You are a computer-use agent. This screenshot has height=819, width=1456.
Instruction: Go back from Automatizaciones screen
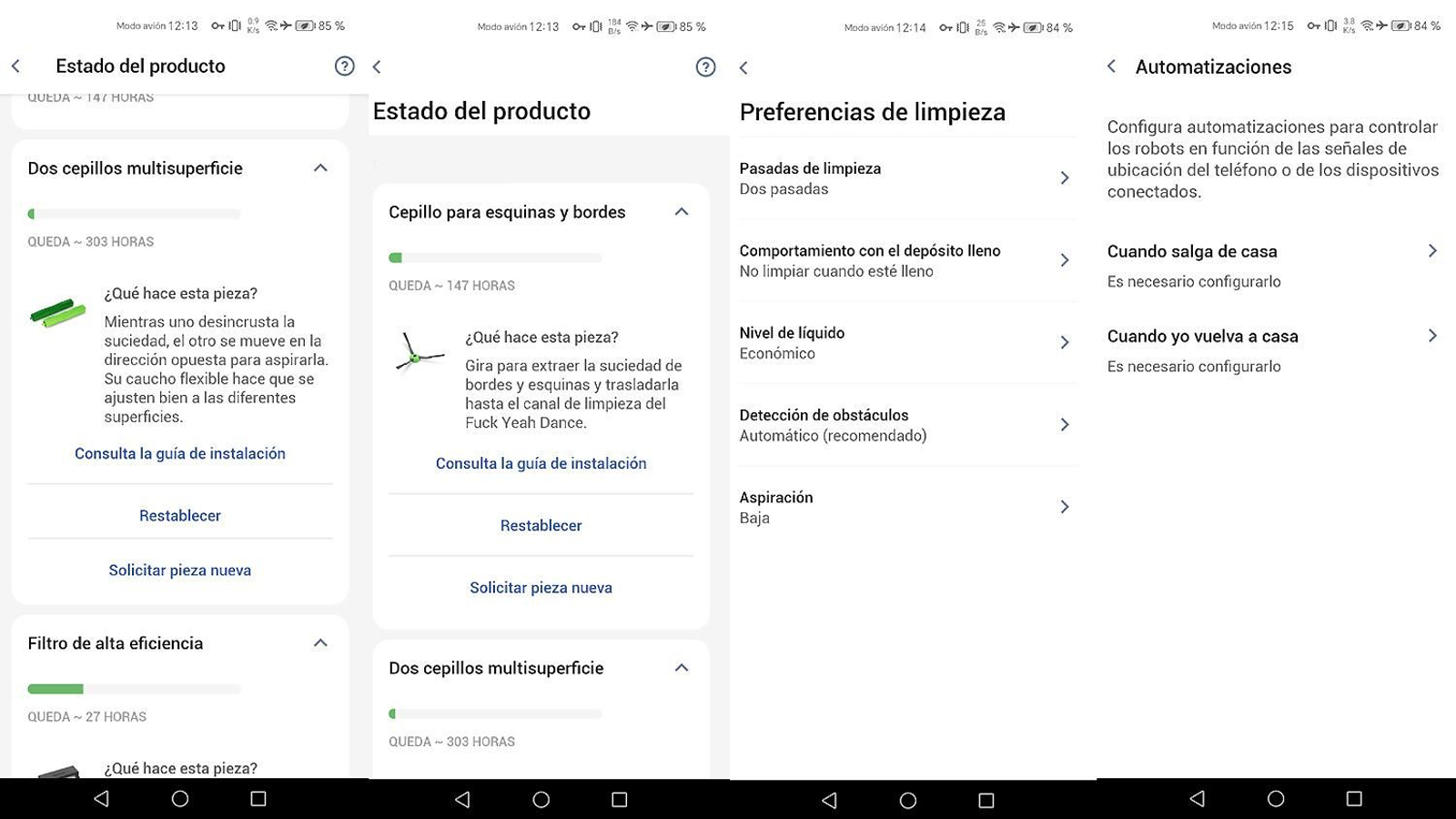1111,66
